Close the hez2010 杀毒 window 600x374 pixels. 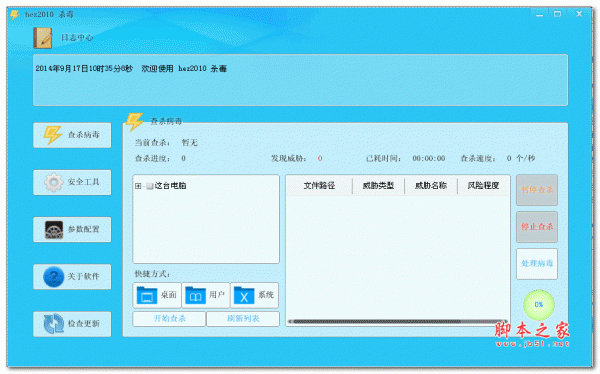tap(579, 14)
